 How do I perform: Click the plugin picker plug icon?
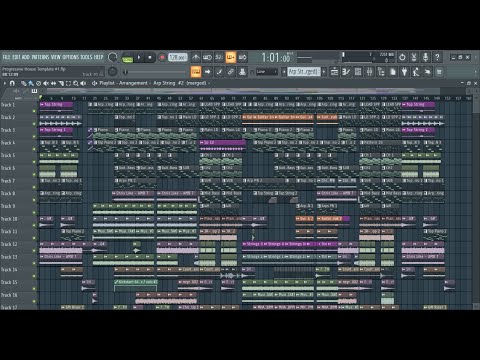[404, 72]
